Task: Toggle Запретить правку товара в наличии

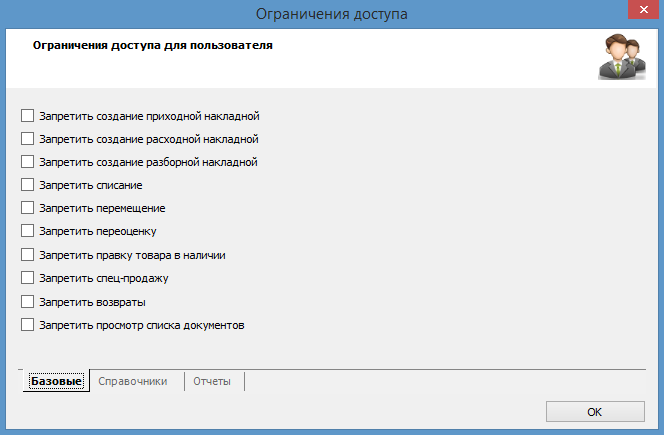Action: pos(28,255)
